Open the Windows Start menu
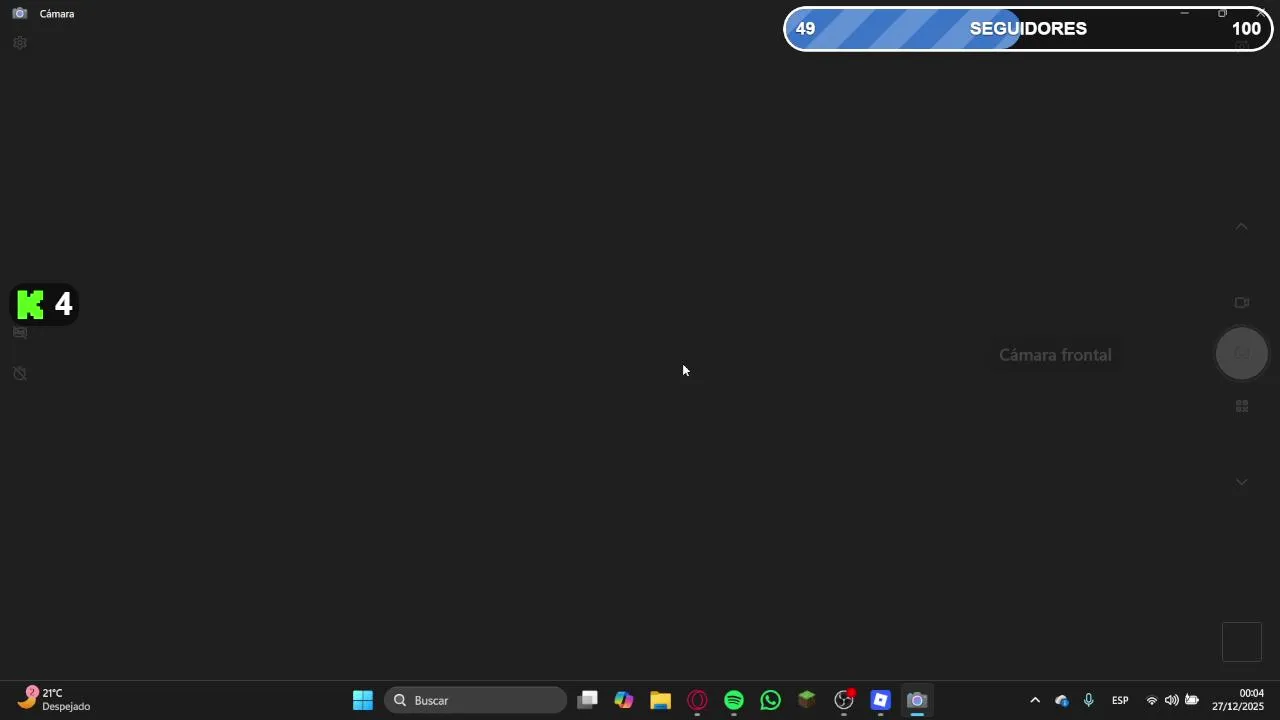 tap(363, 700)
